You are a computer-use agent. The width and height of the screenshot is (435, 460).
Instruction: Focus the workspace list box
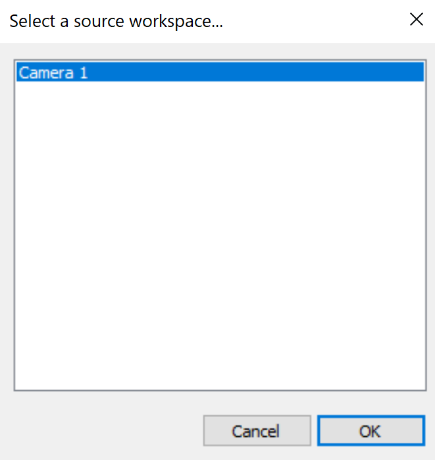coord(220,225)
